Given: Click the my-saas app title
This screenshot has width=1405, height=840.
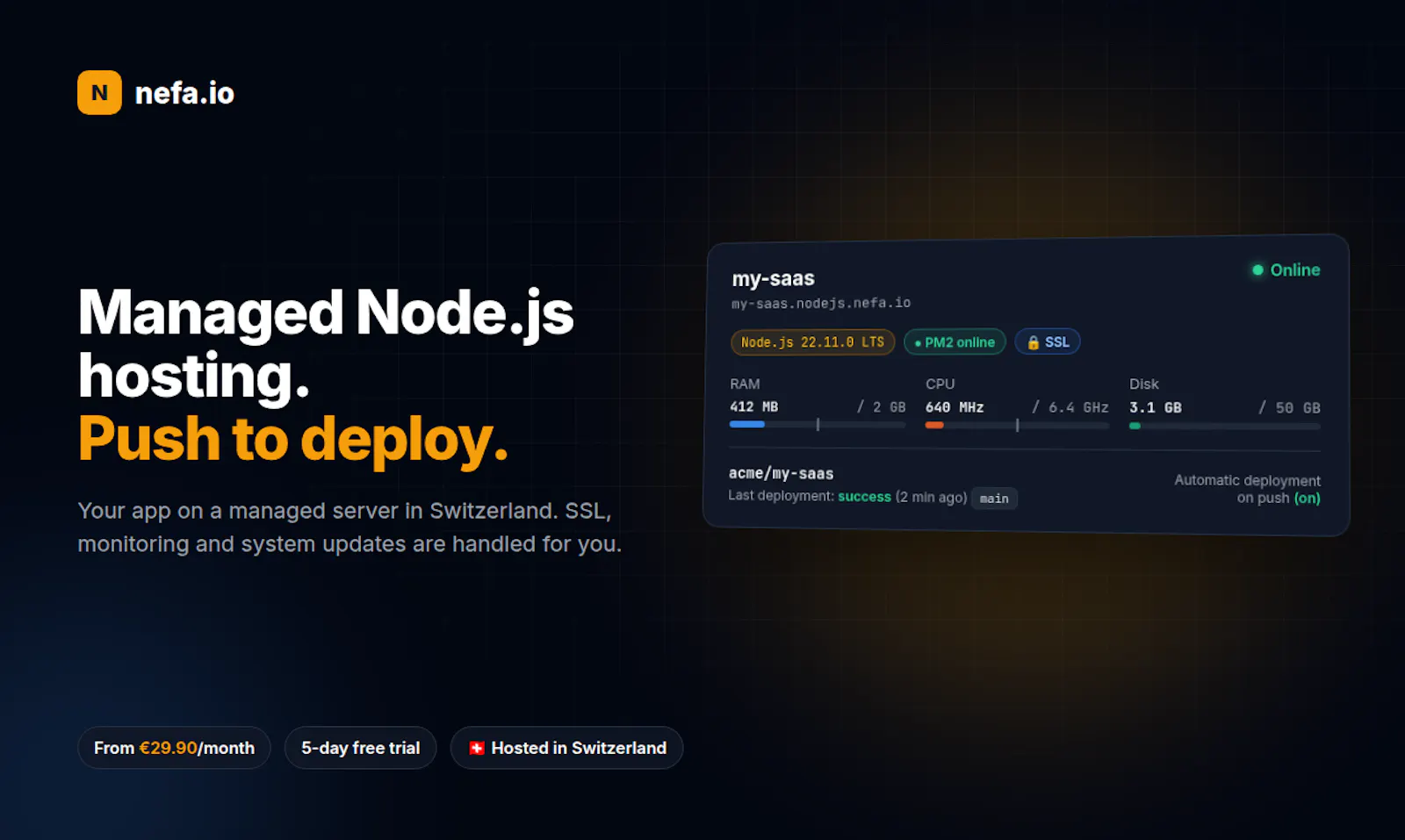Looking at the screenshot, I should pyautogui.click(x=774, y=278).
